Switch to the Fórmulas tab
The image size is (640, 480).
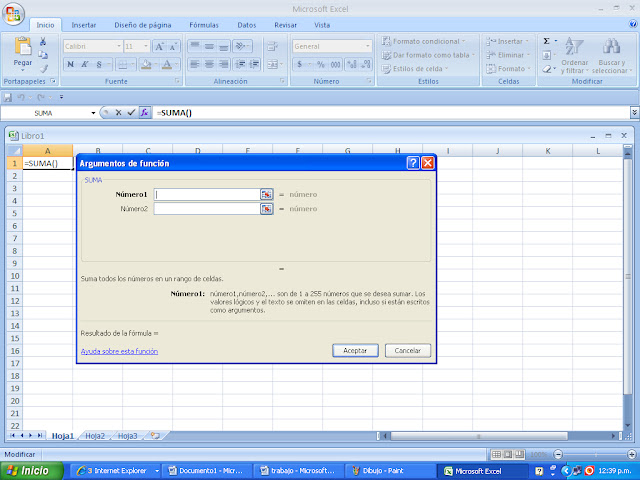coord(204,25)
